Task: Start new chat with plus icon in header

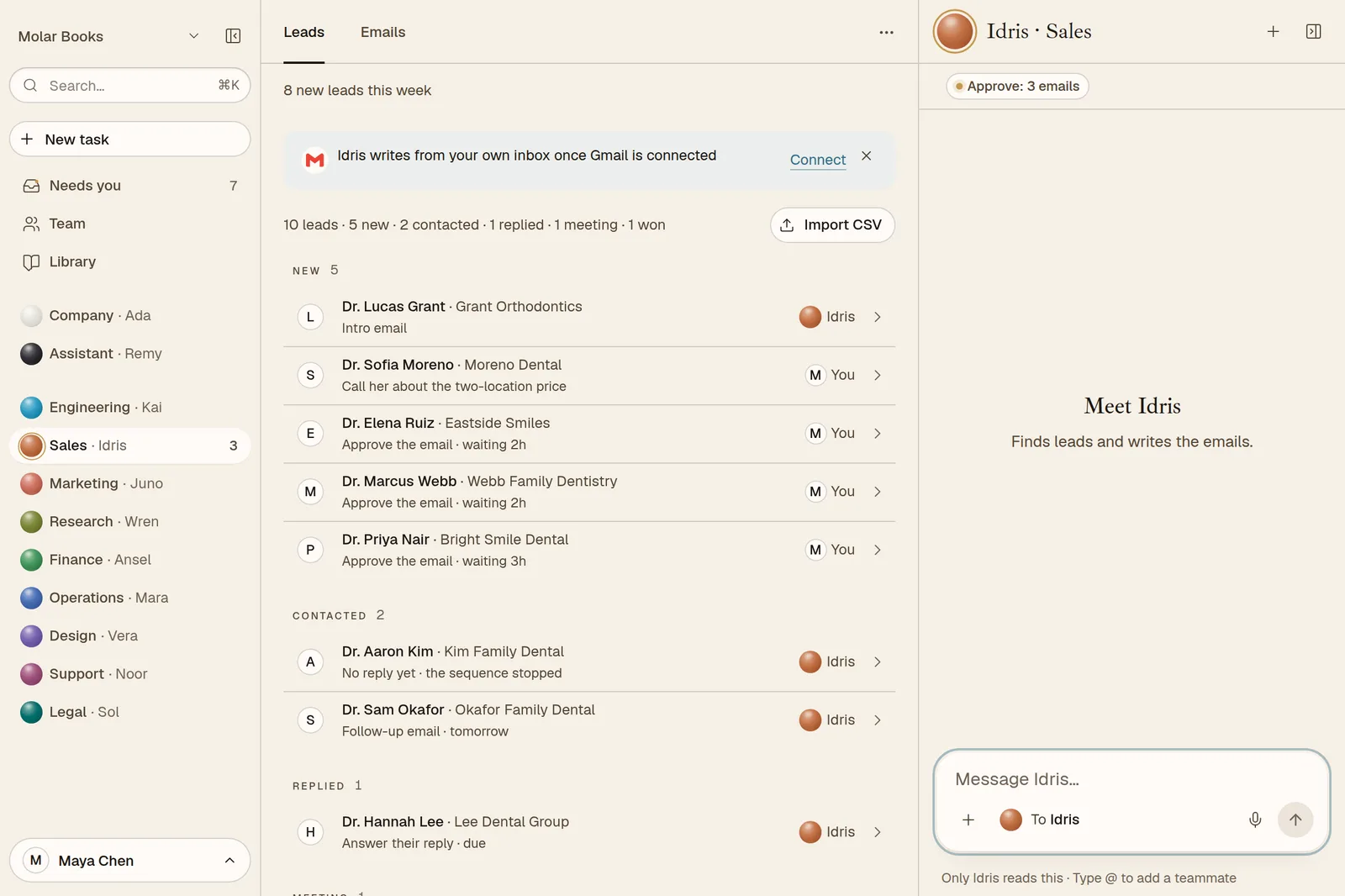Action: point(1273,31)
